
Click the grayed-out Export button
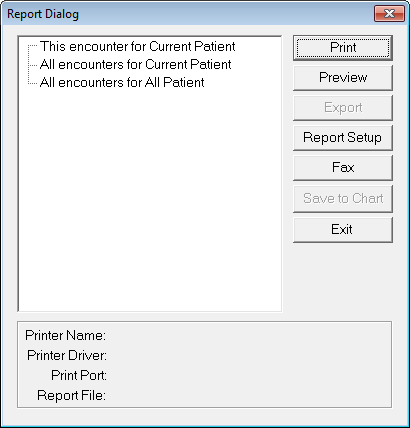pos(343,108)
